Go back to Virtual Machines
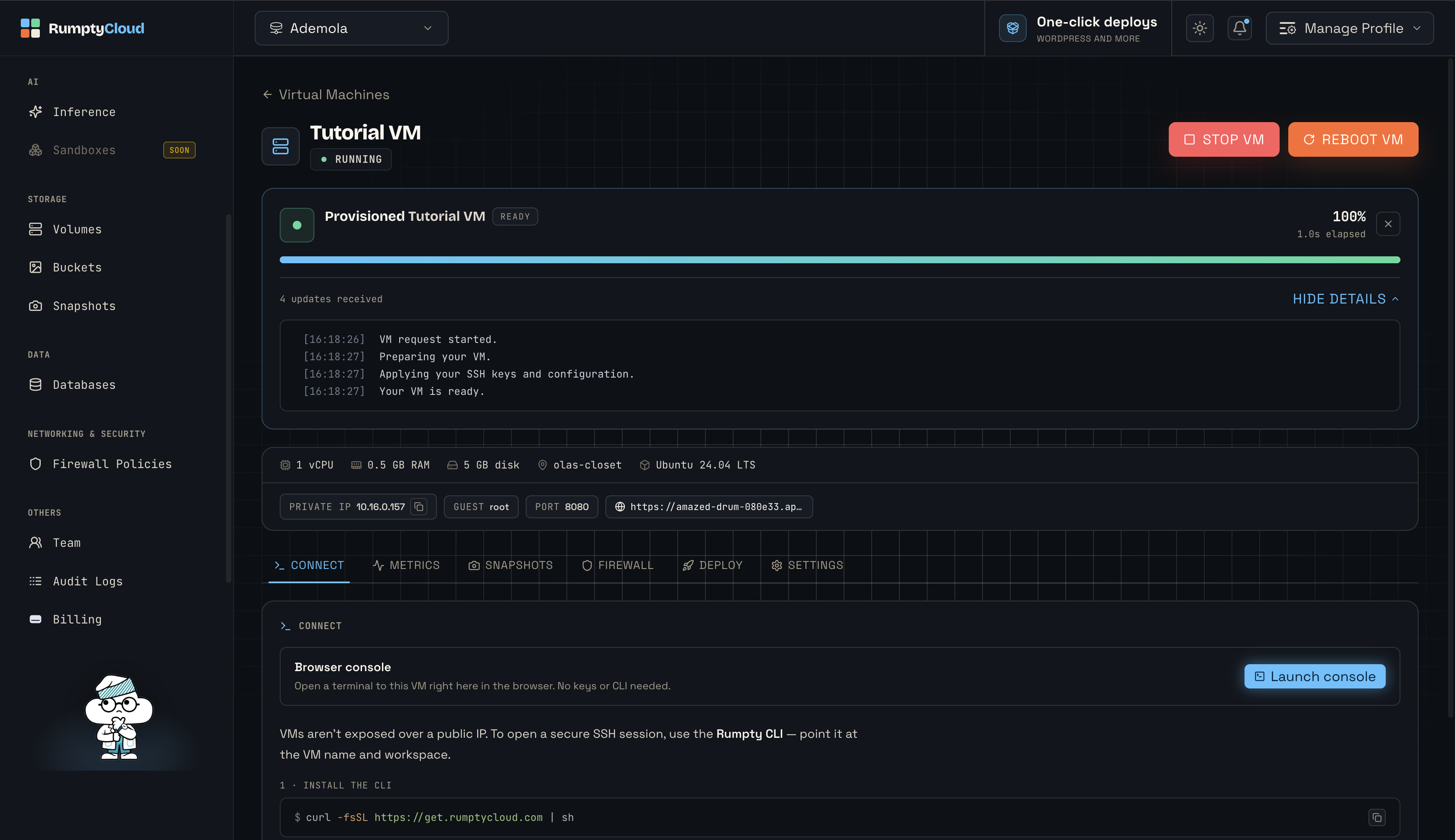 326,95
